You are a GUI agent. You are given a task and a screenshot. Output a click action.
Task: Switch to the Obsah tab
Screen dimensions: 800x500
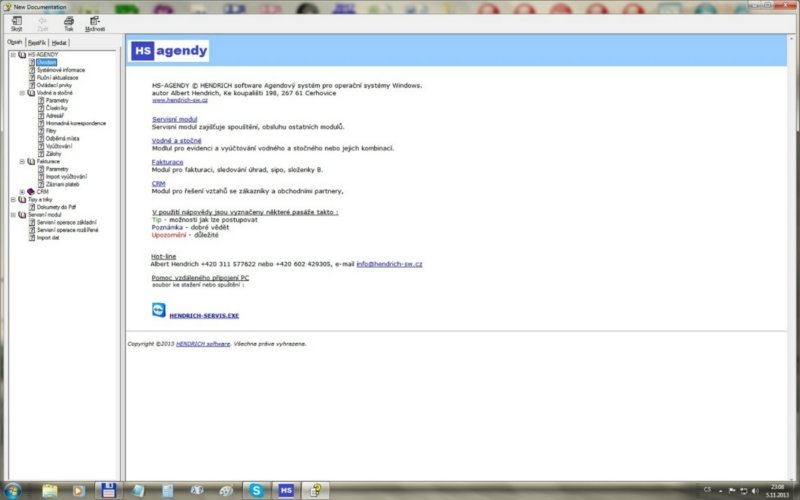pyautogui.click(x=15, y=42)
